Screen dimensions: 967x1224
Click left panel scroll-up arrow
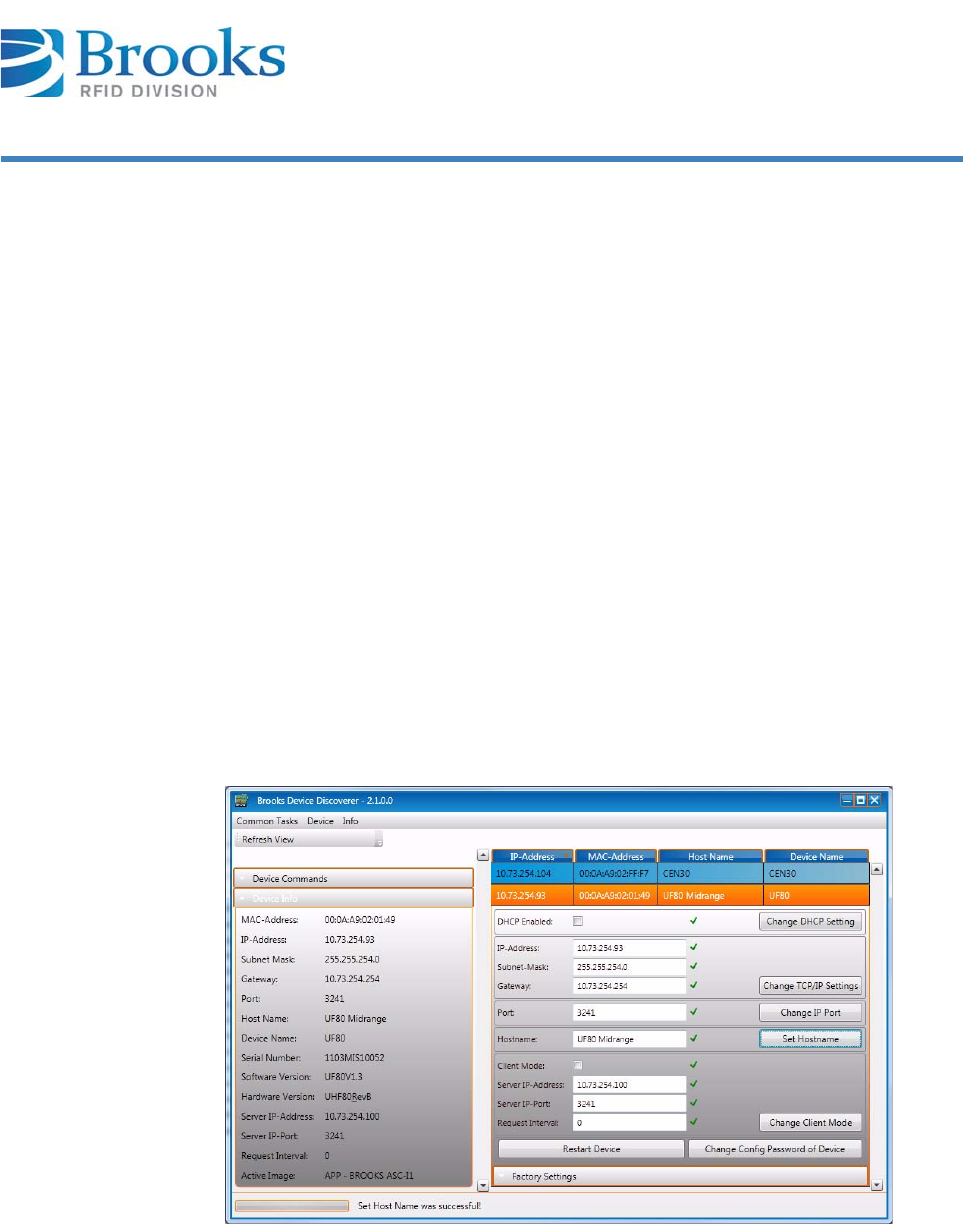click(x=483, y=855)
